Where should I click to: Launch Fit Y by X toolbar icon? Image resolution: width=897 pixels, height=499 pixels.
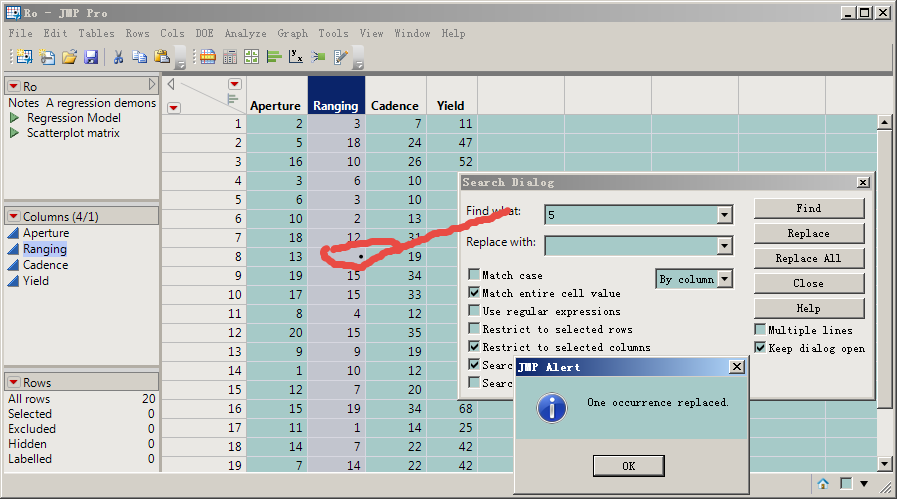[296, 57]
